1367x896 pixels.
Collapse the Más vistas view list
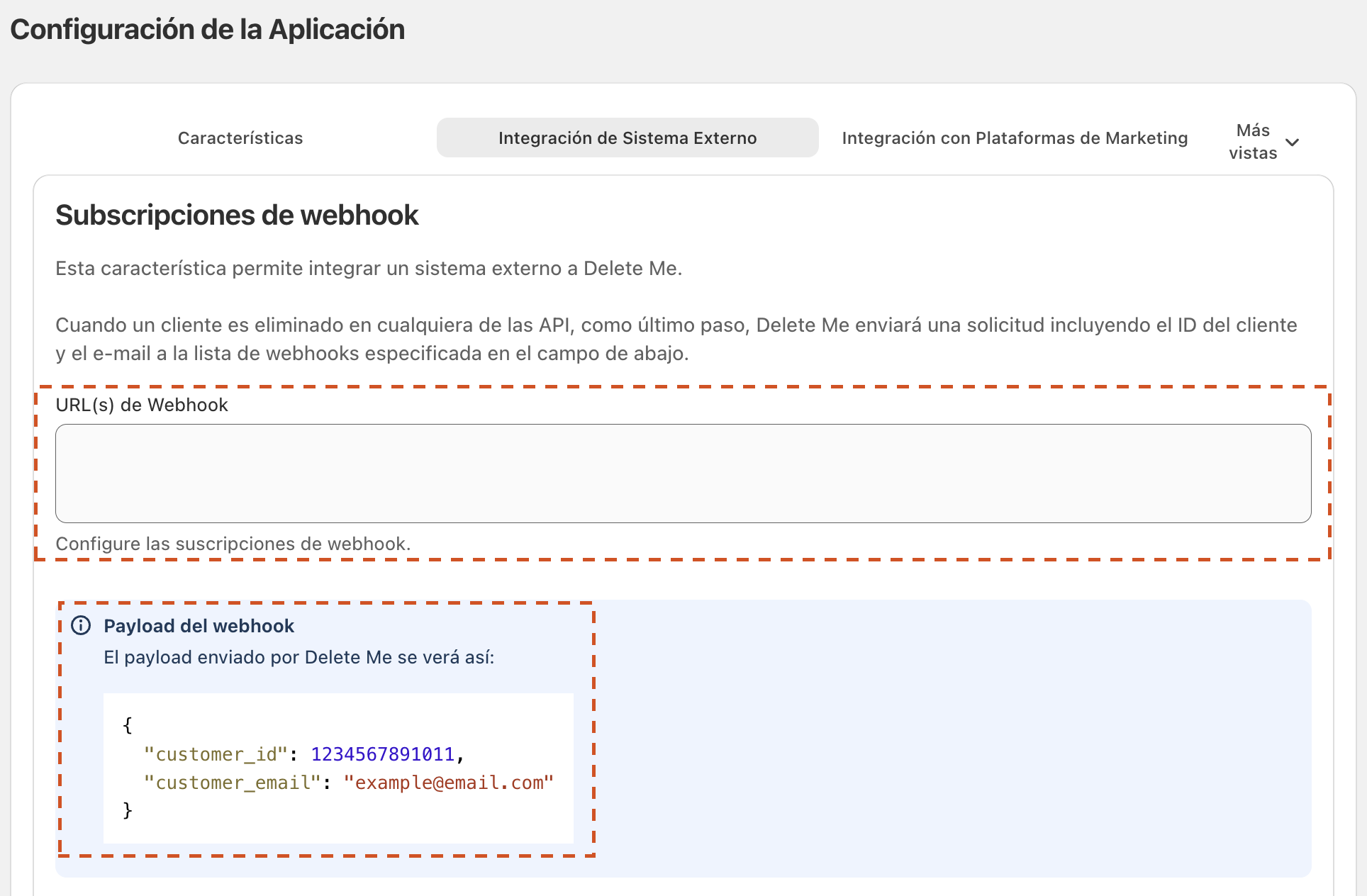(x=1292, y=142)
